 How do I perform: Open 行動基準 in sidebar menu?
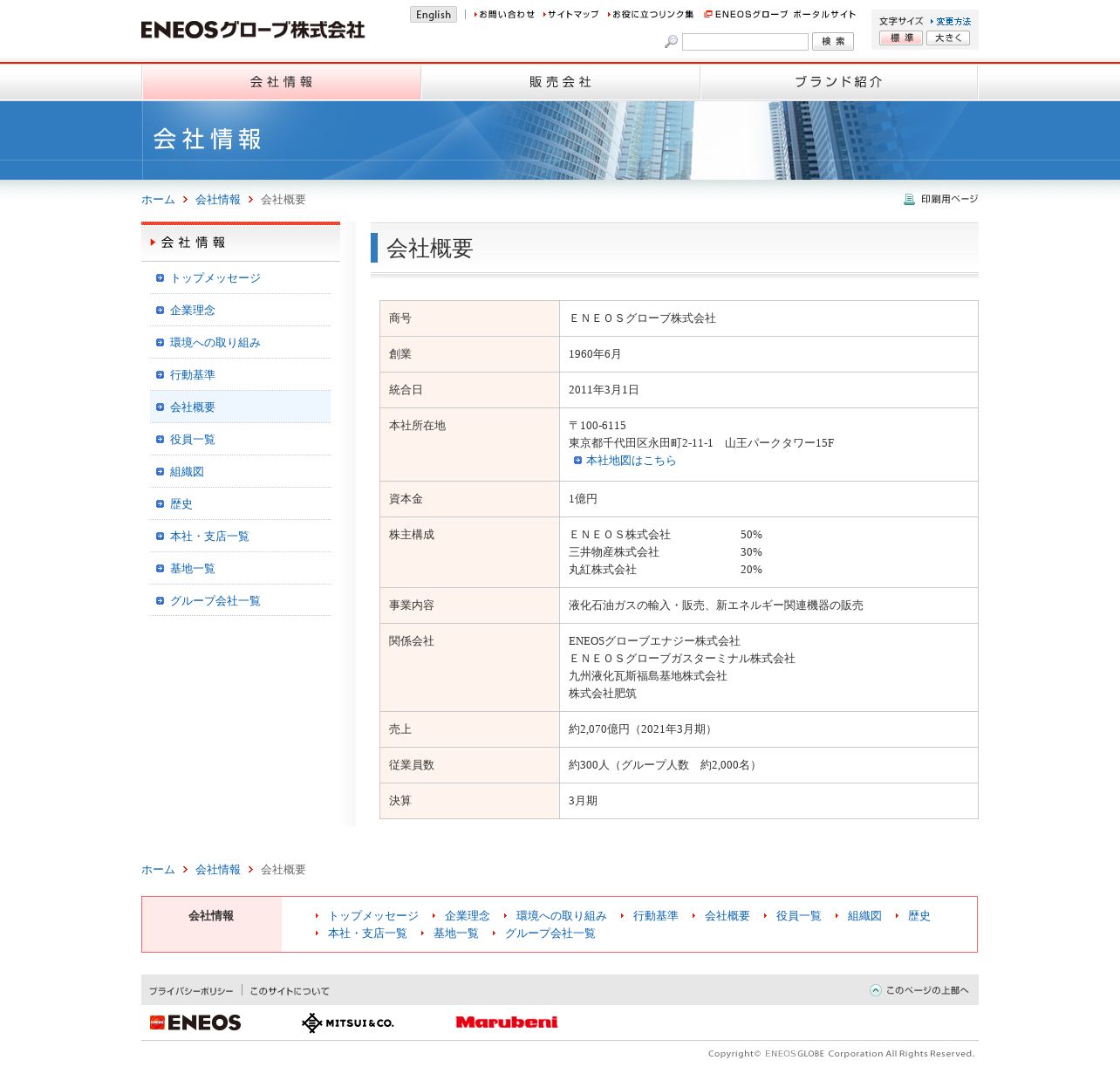[x=193, y=375]
